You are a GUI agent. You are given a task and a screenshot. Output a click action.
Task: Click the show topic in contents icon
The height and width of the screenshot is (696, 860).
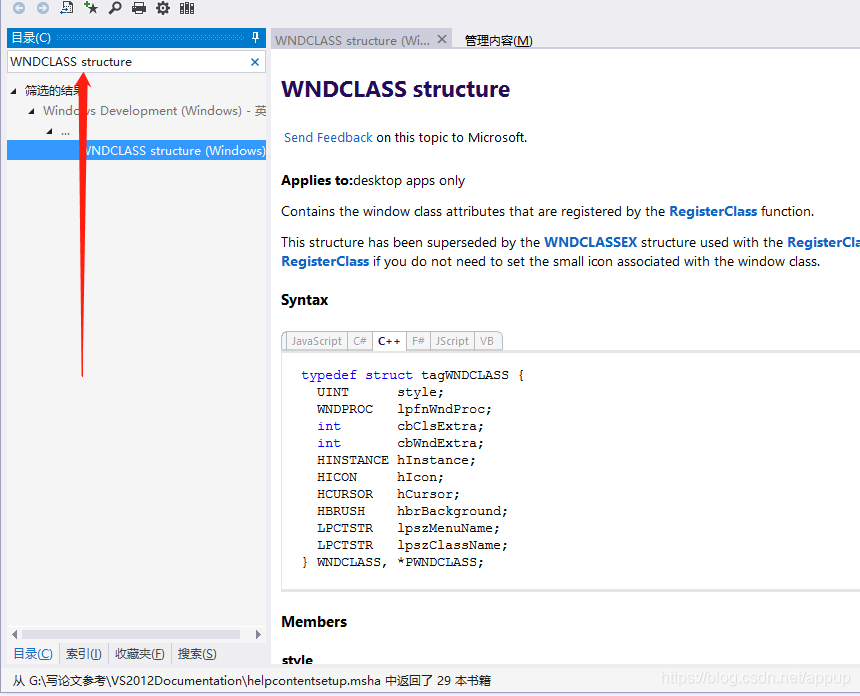coord(67,8)
